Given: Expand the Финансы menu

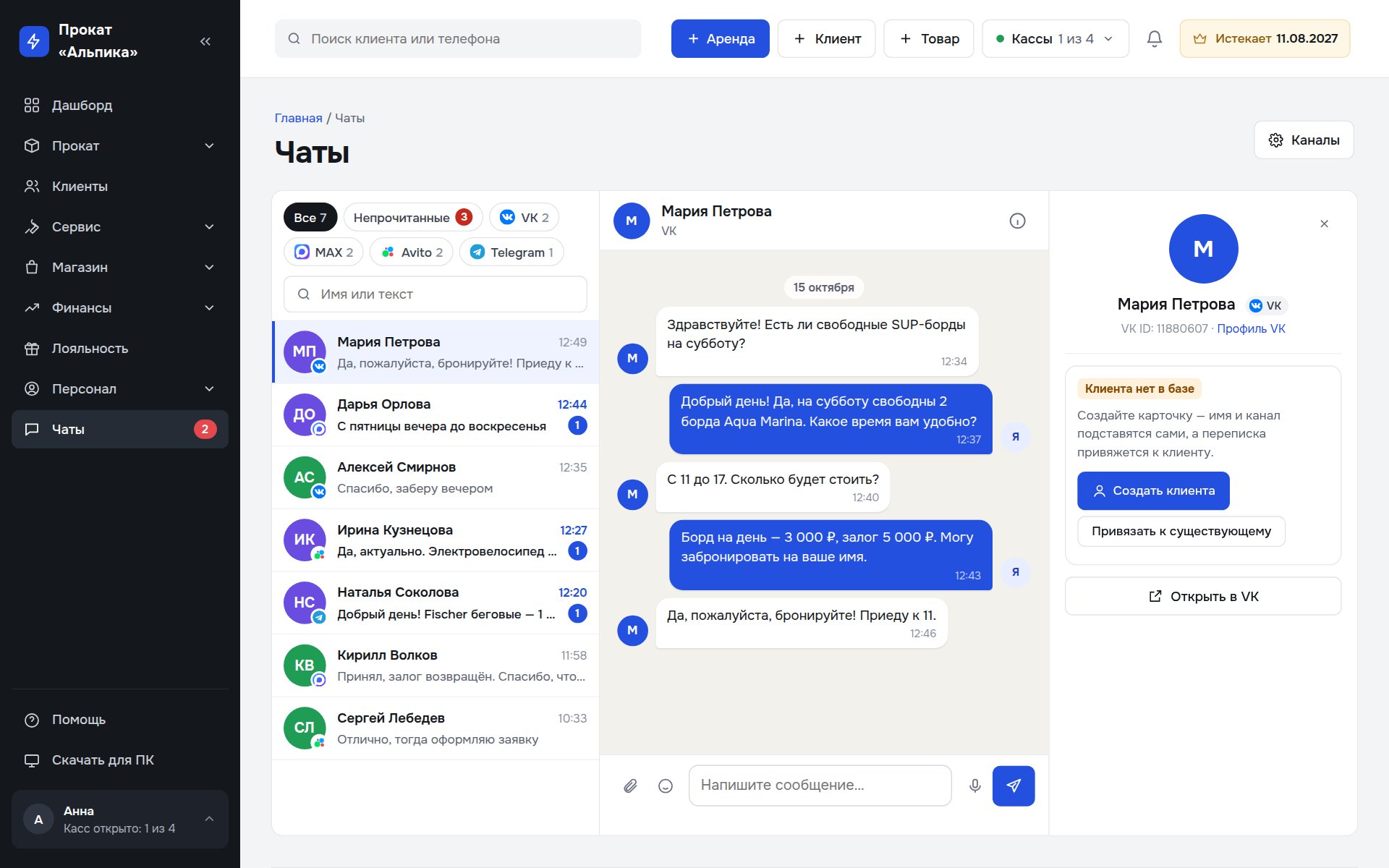Looking at the screenshot, I should tap(120, 308).
